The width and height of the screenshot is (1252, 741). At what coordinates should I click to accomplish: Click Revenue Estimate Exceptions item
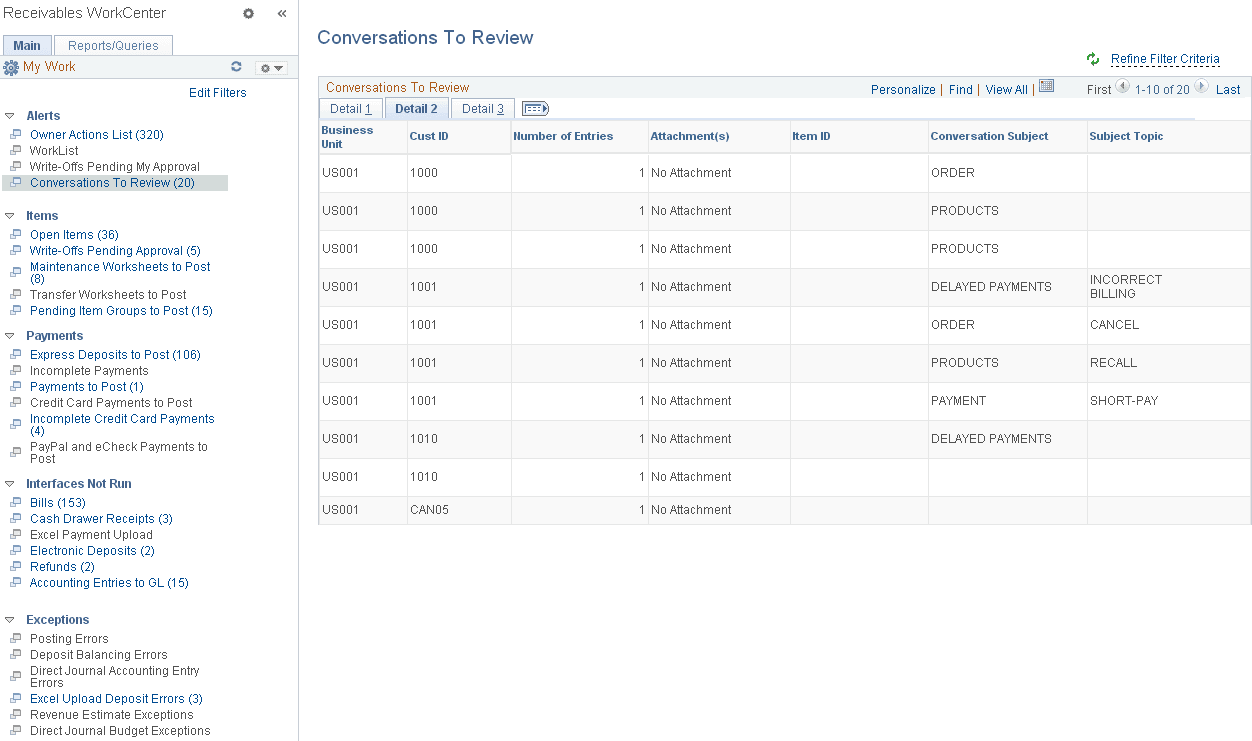pyautogui.click(x=112, y=715)
